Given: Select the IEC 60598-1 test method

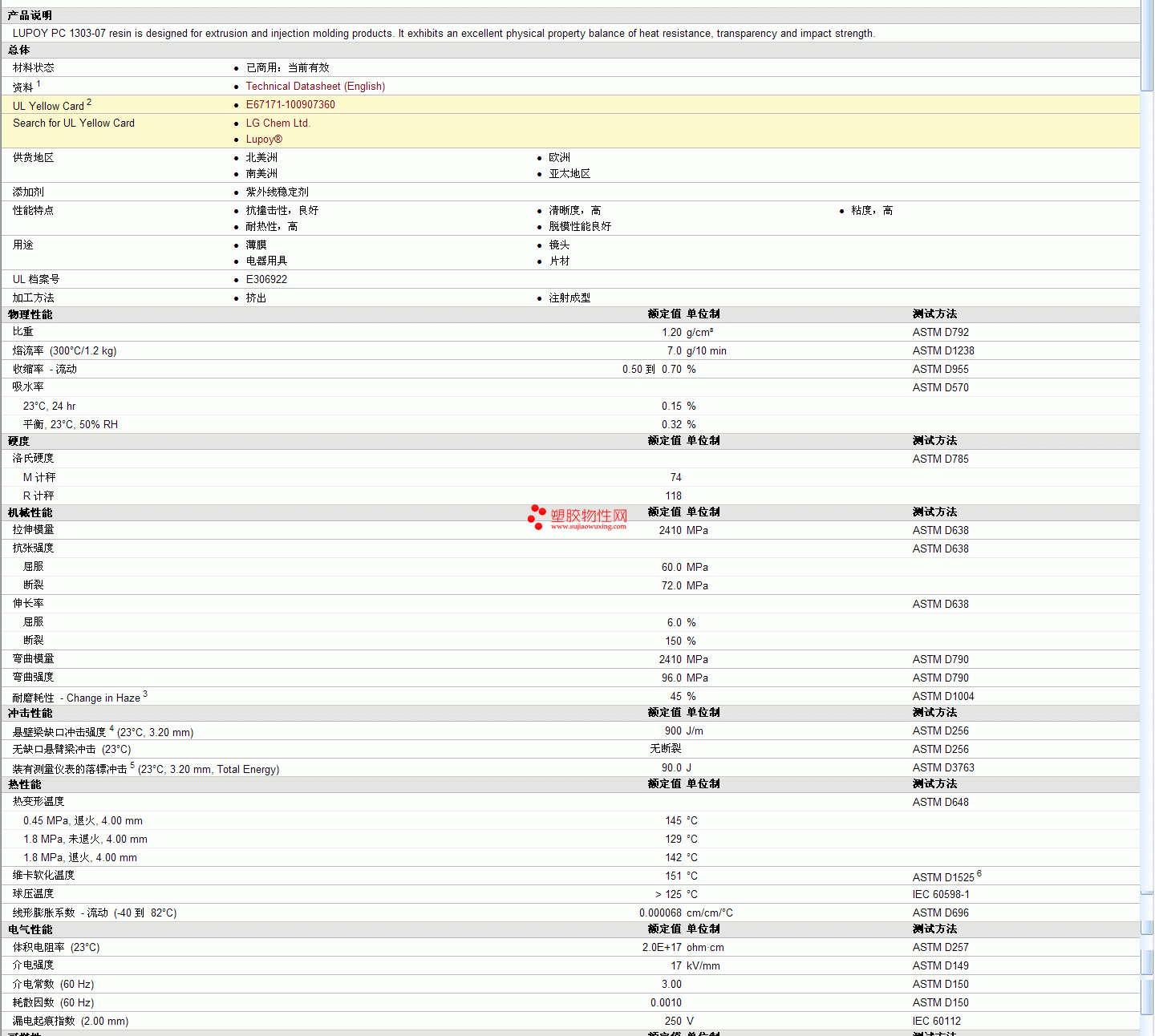Looking at the screenshot, I should pos(940,894).
